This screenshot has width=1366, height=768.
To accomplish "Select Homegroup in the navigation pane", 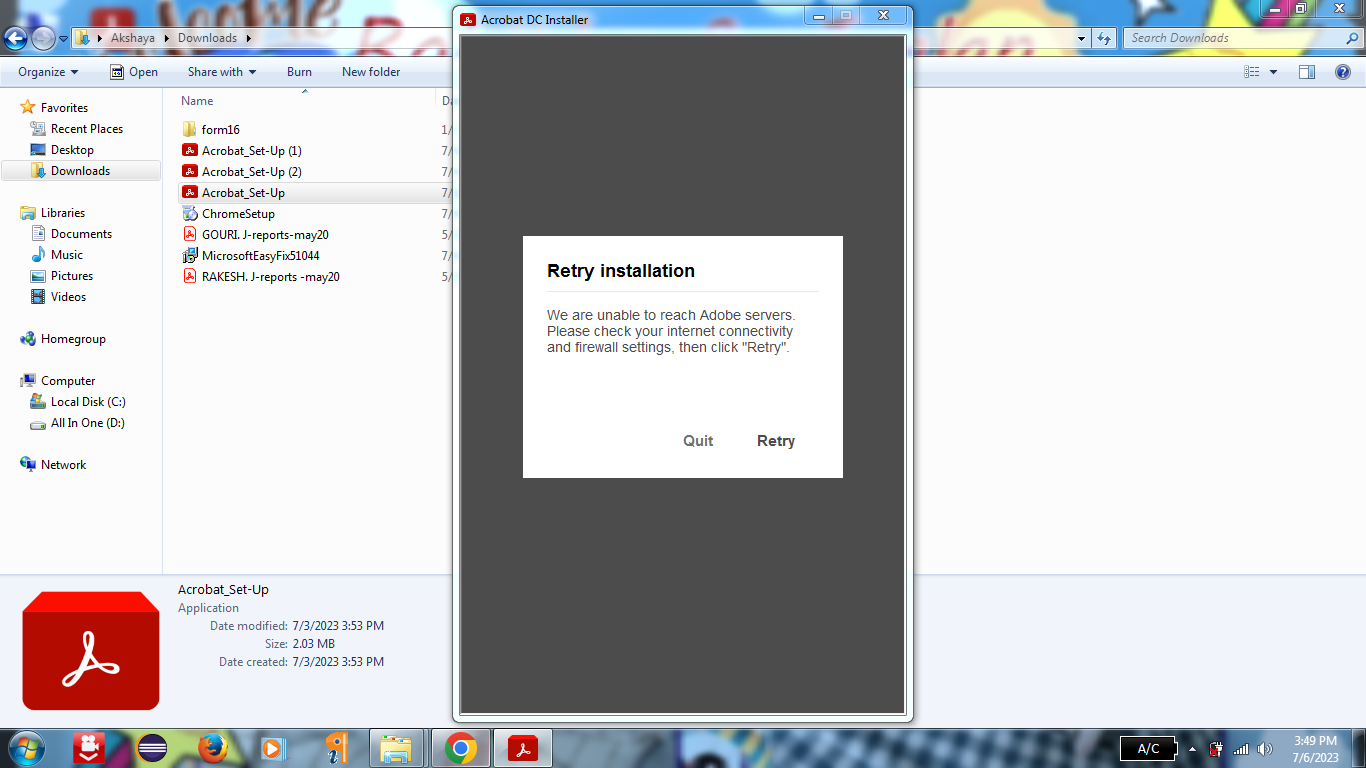I will point(73,339).
